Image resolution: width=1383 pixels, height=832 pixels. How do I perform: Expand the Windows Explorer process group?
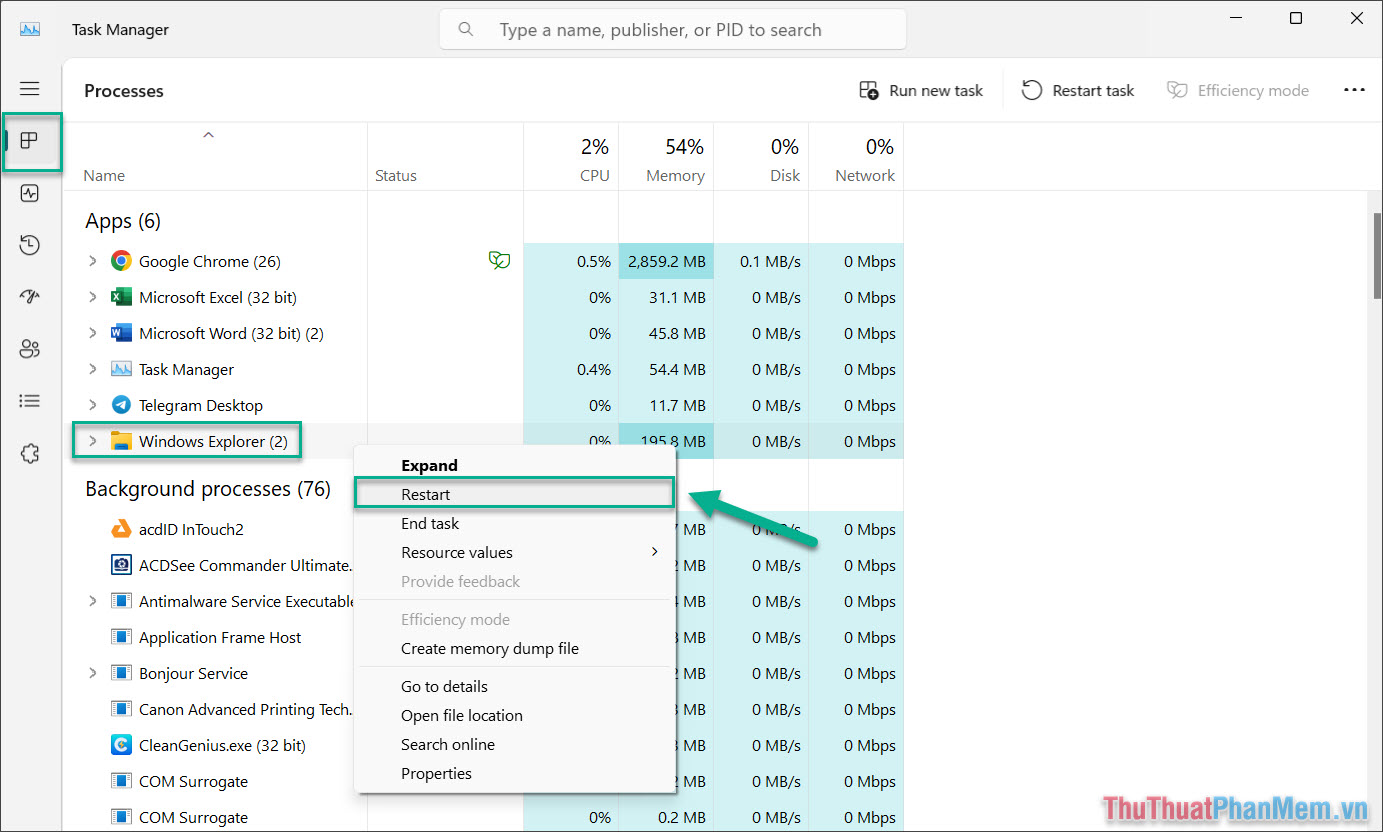pyautogui.click(x=92, y=441)
